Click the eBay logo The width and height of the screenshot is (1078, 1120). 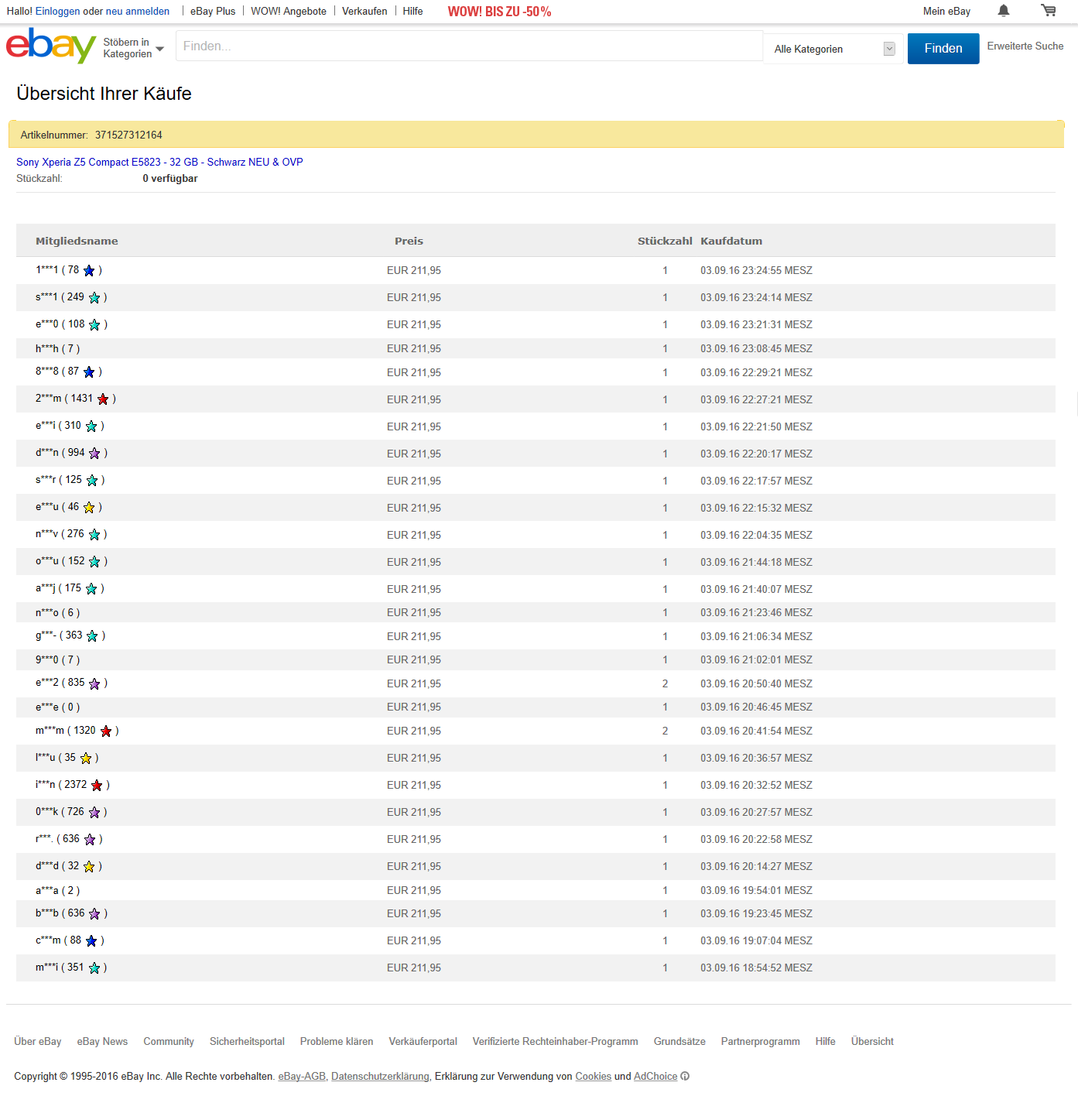click(x=51, y=46)
